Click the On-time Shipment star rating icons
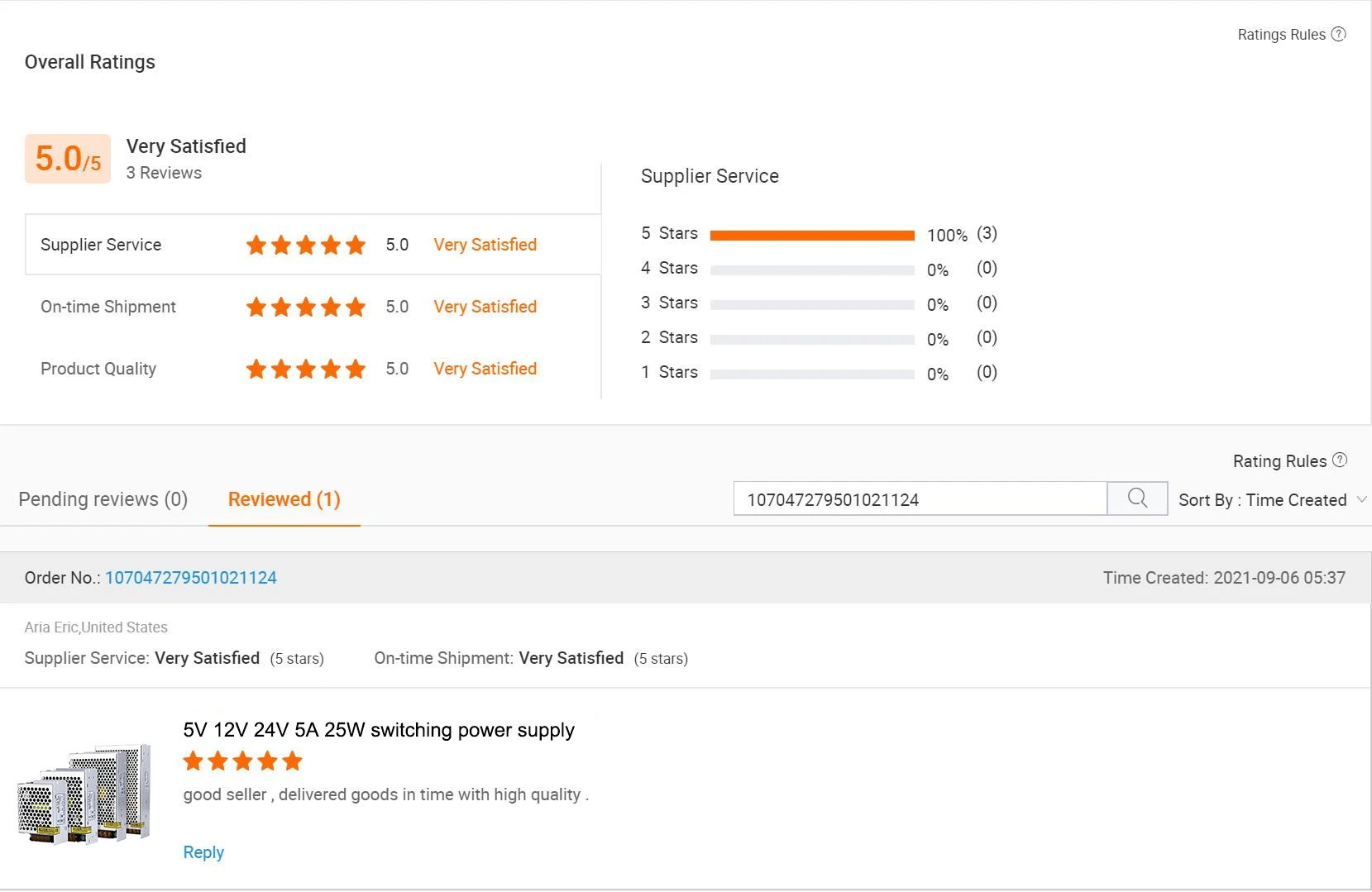 coord(305,307)
